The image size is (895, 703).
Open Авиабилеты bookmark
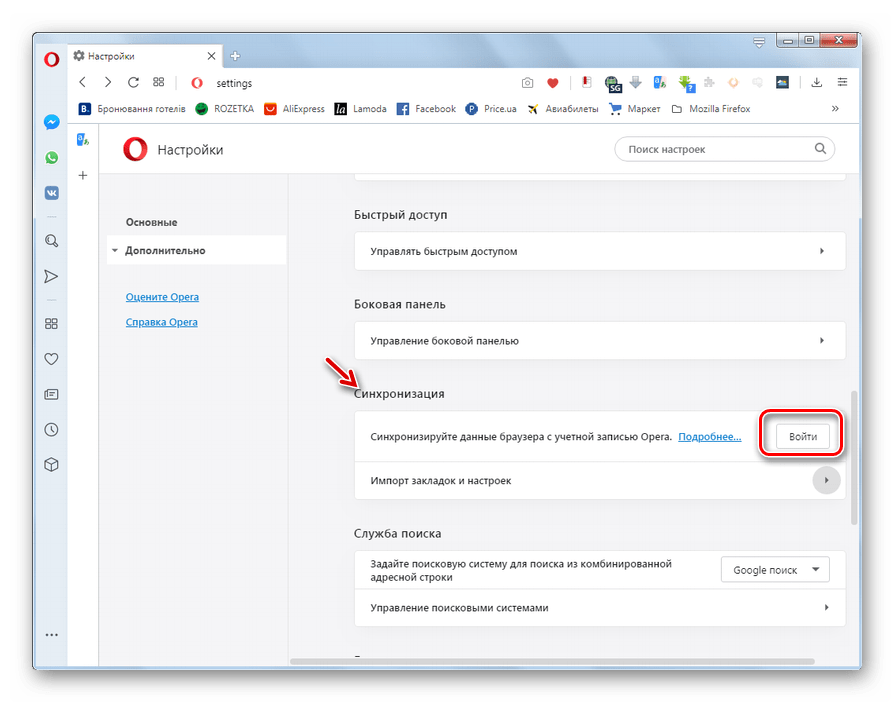coord(562,108)
